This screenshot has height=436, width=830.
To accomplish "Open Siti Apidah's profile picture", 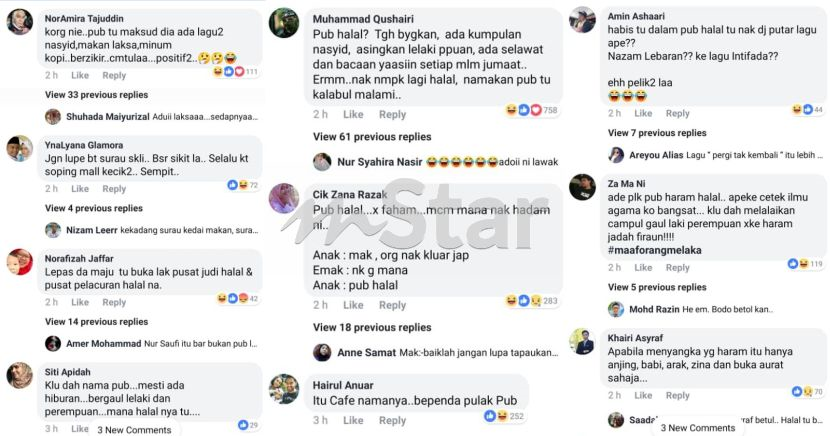I will pos(20,375).
